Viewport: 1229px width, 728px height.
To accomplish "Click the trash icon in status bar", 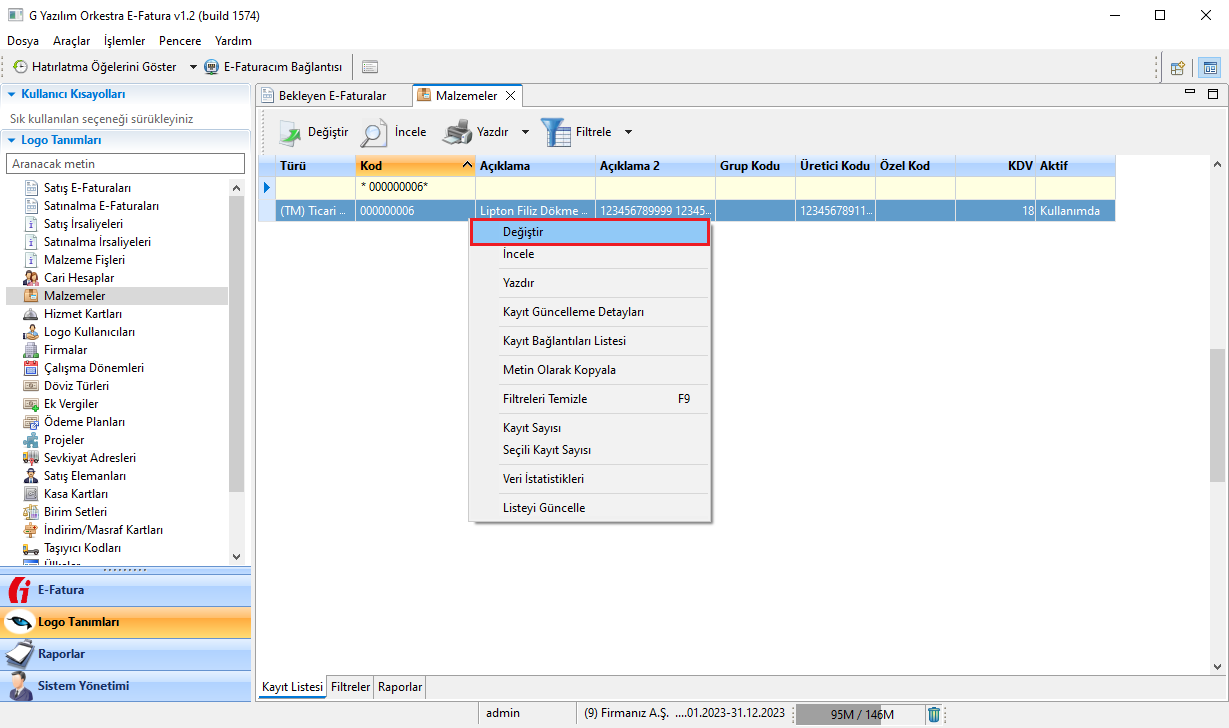I will 934,714.
